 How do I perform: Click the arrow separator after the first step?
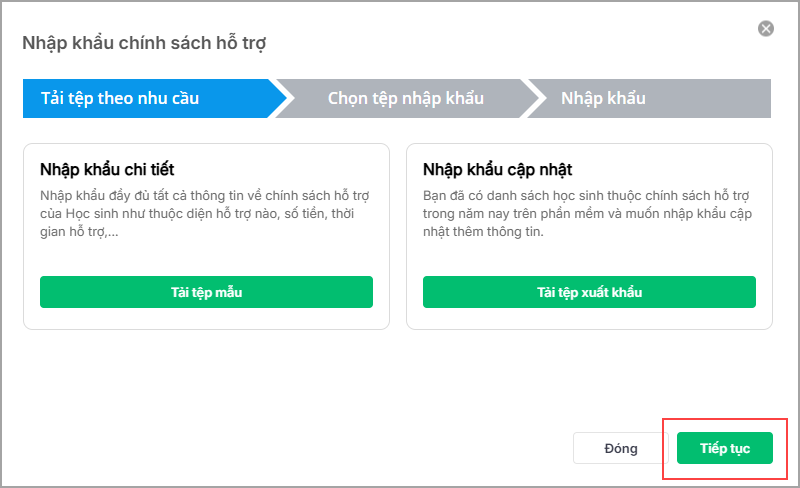[x=283, y=98]
